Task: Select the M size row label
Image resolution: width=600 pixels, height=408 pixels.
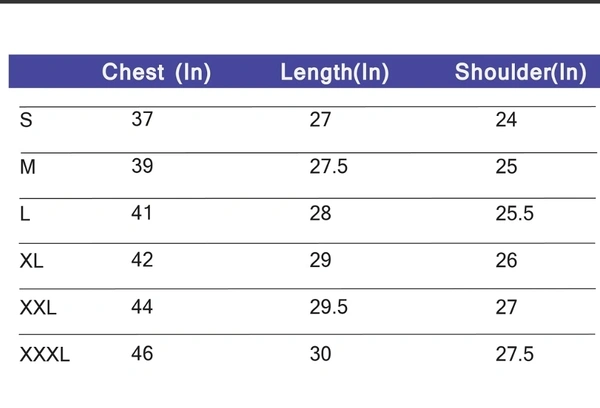Action: tap(28, 167)
